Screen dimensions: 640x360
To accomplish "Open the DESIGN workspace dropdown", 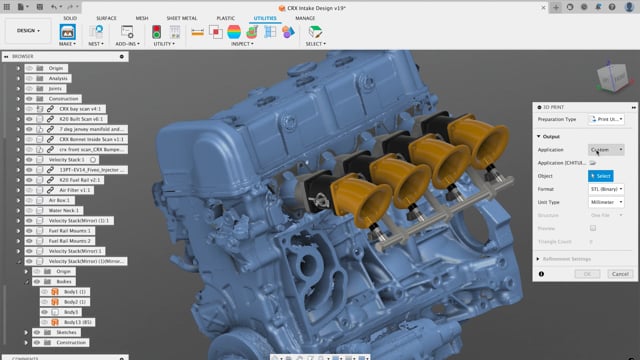I will (28, 31).
